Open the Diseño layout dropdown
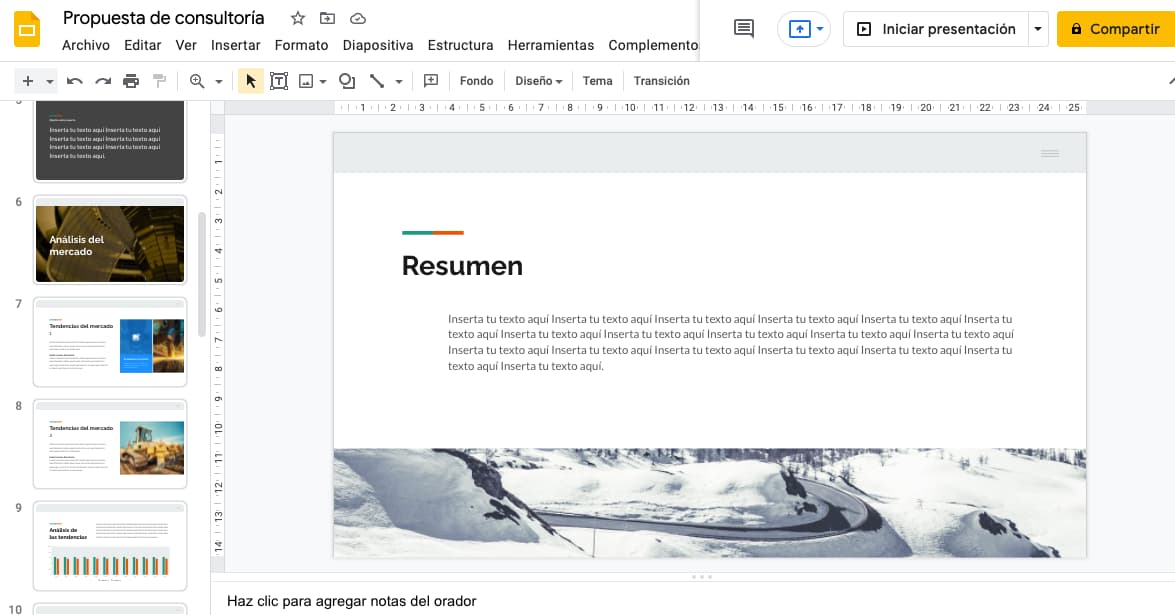 point(538,80)
